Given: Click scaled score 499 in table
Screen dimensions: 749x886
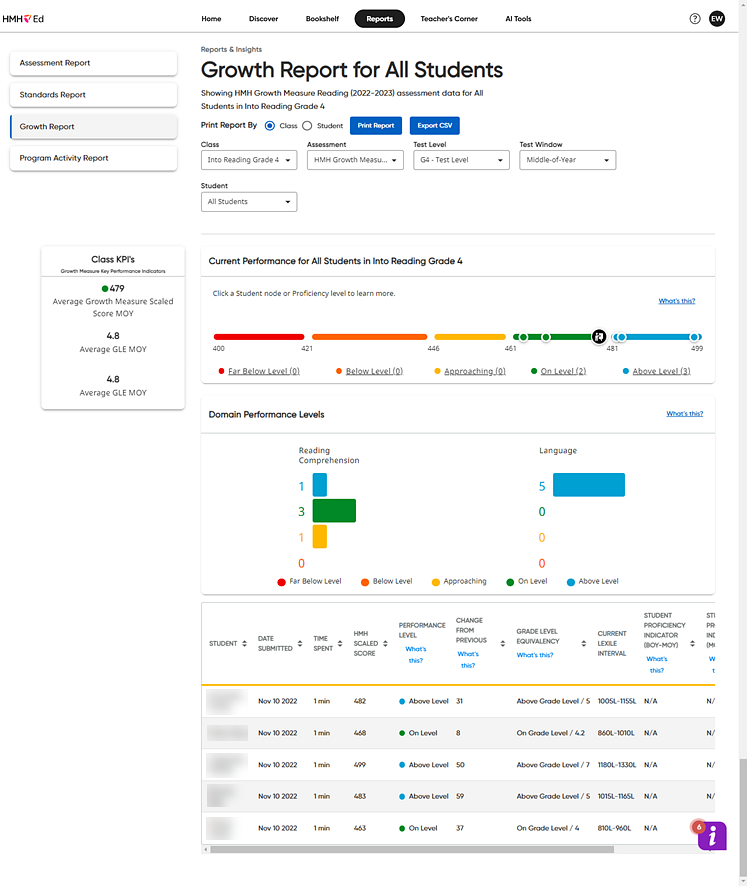Looking at the screenshot, I should point(360,765).
